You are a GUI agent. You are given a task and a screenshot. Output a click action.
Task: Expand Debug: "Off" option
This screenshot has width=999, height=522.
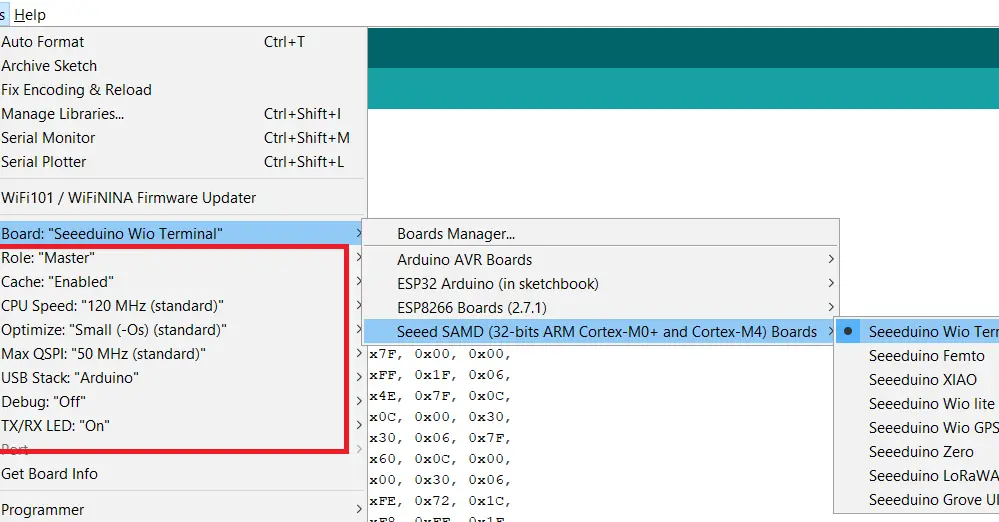coord(183,402)
